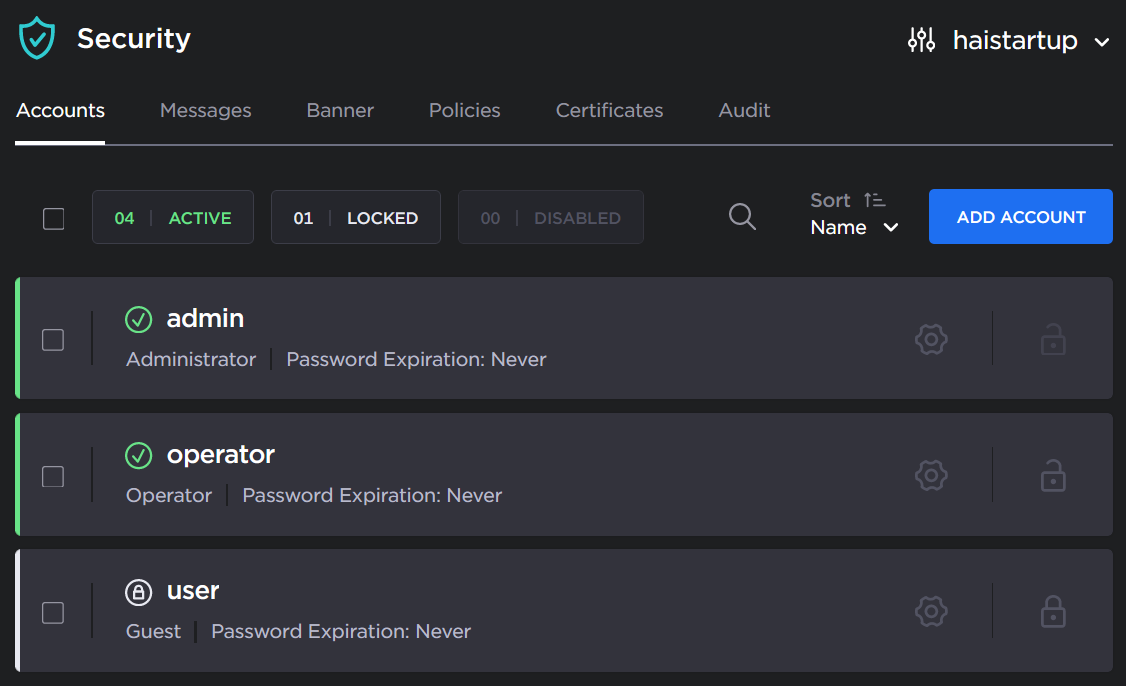1126x686 pixels.
Task: Toggle sort order direction icon
Action: coord(874,200)
